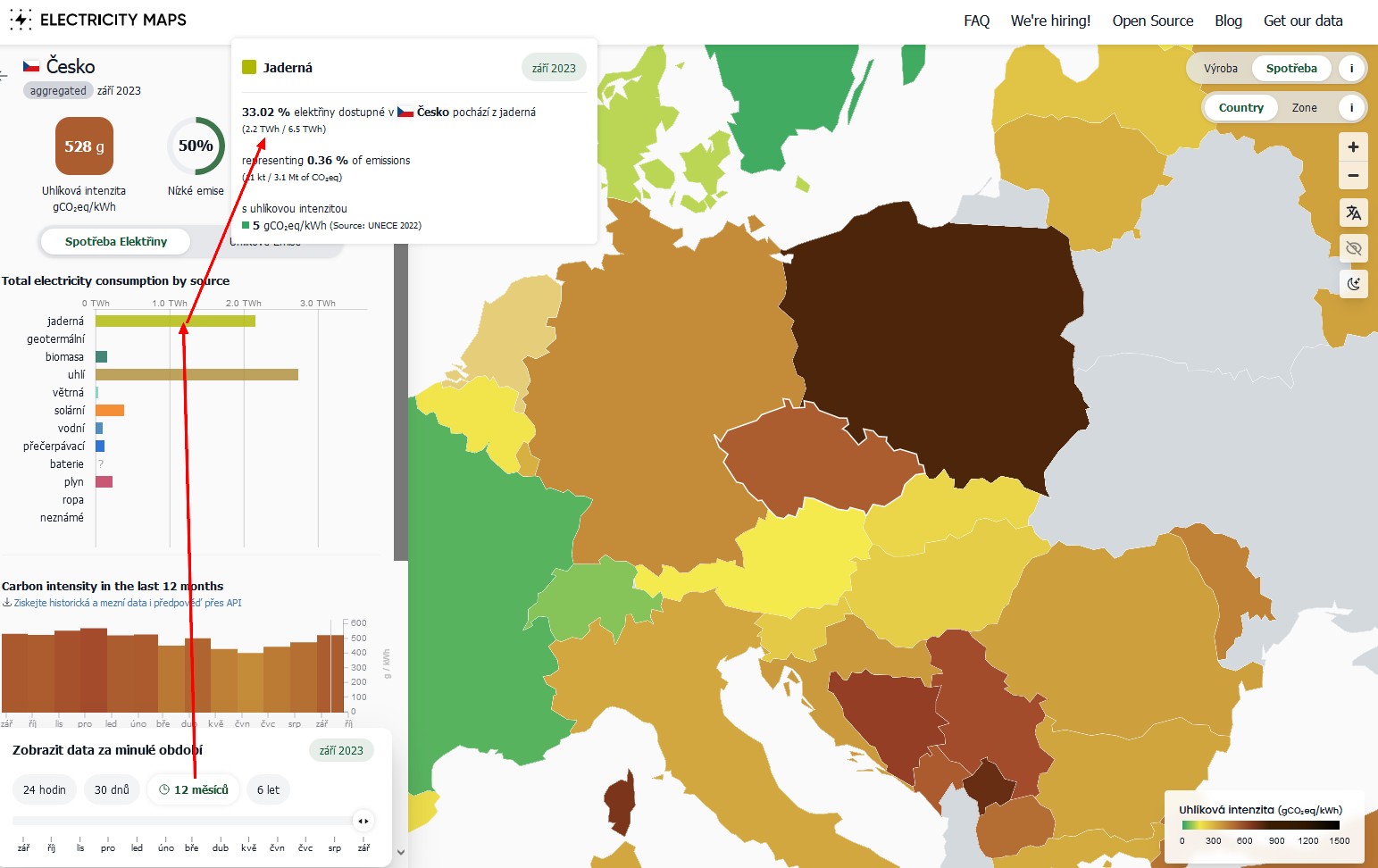This screenshot has width=1378, height=868.
Task: Click the Get our data link
Action: [1303, 21]
